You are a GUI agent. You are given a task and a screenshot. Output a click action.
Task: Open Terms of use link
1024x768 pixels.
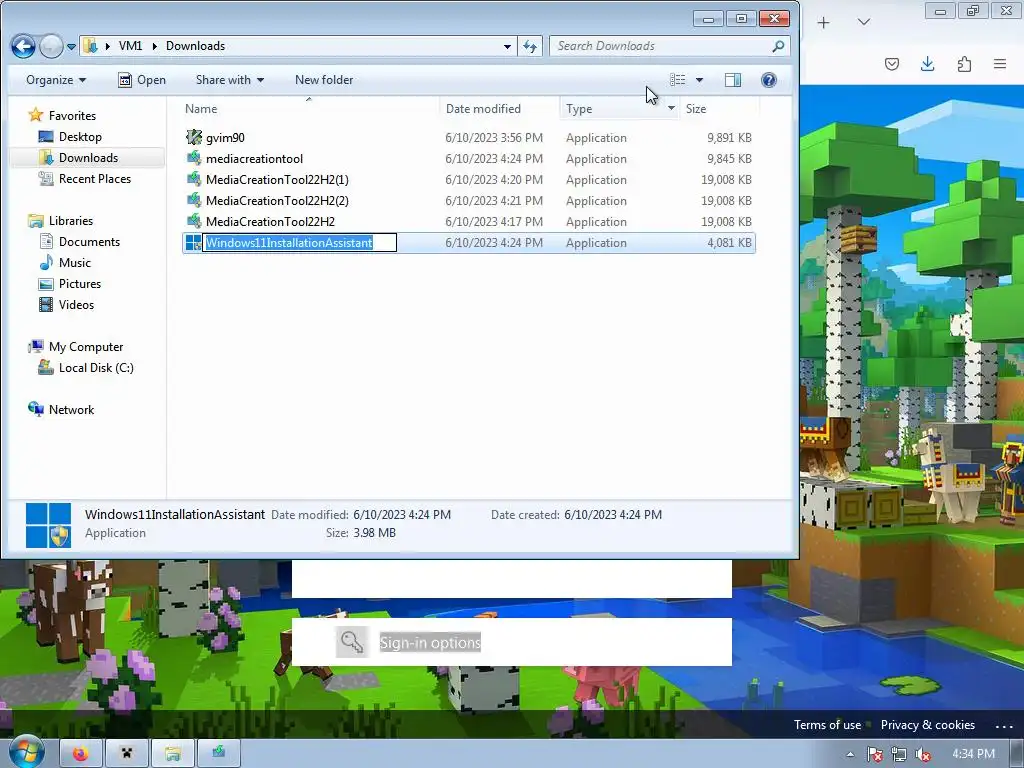(827, 725)
